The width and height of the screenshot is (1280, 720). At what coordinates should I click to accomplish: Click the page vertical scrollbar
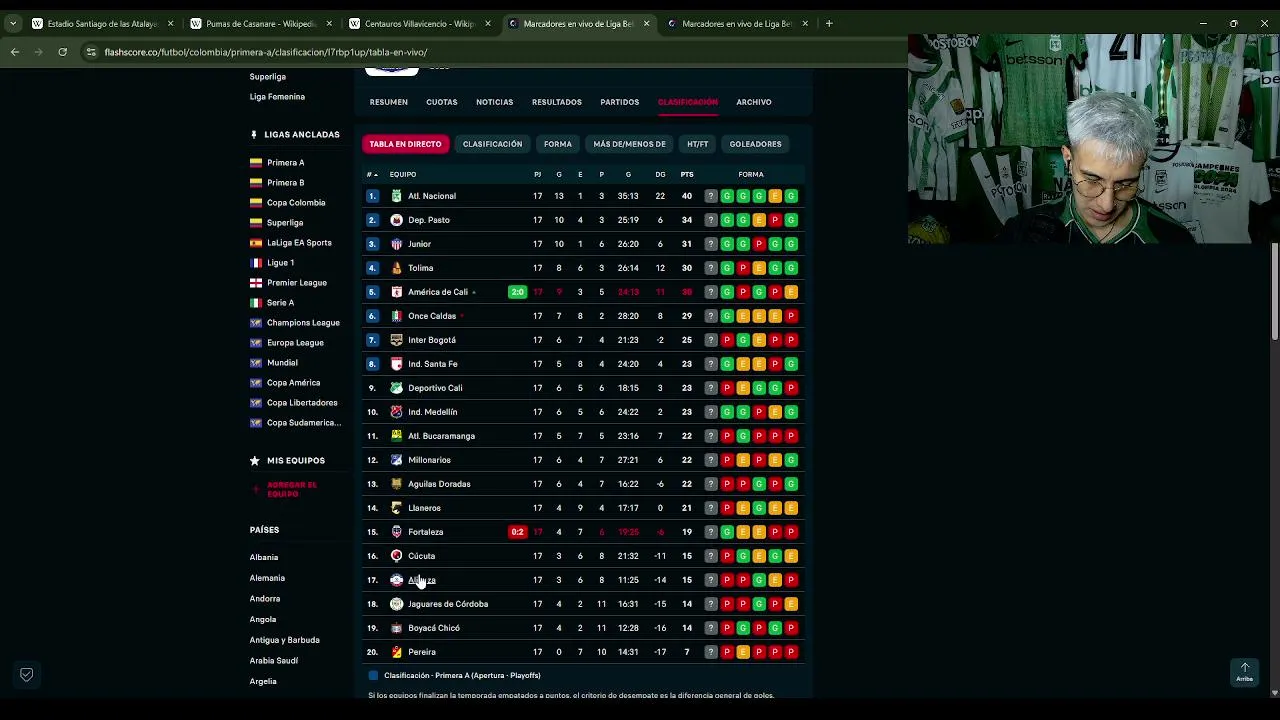1274,290
